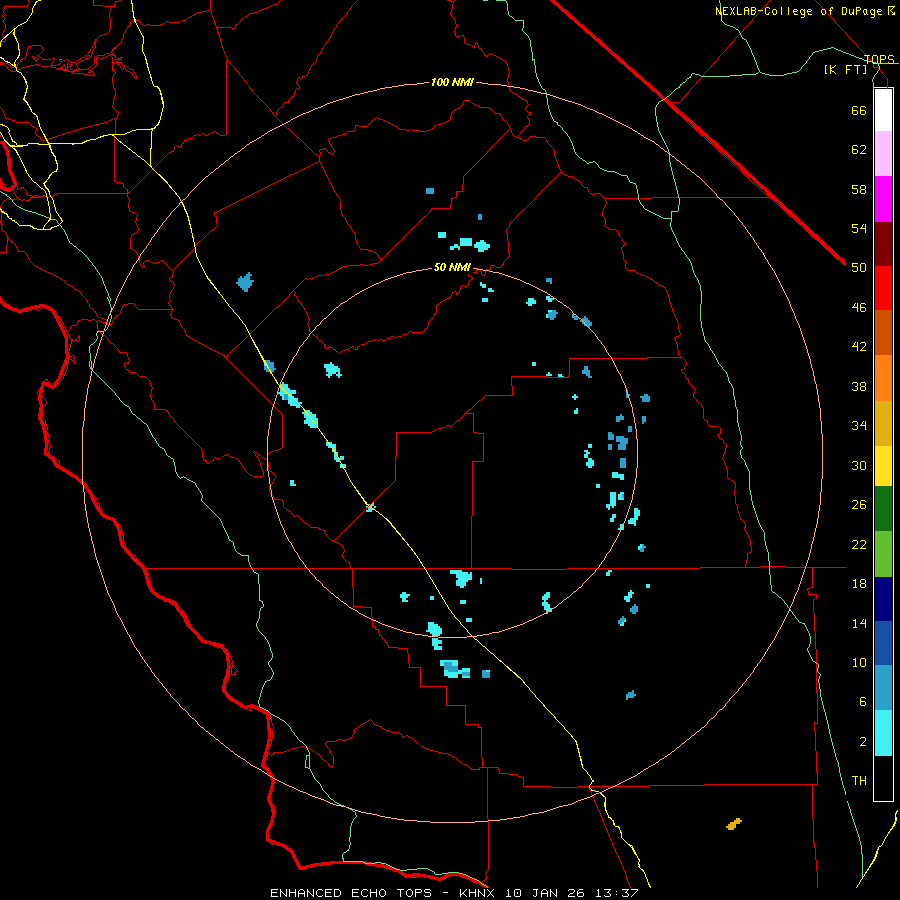Click the 10 legend value
This screenshot has height=900, width=900.
(859, 662)
